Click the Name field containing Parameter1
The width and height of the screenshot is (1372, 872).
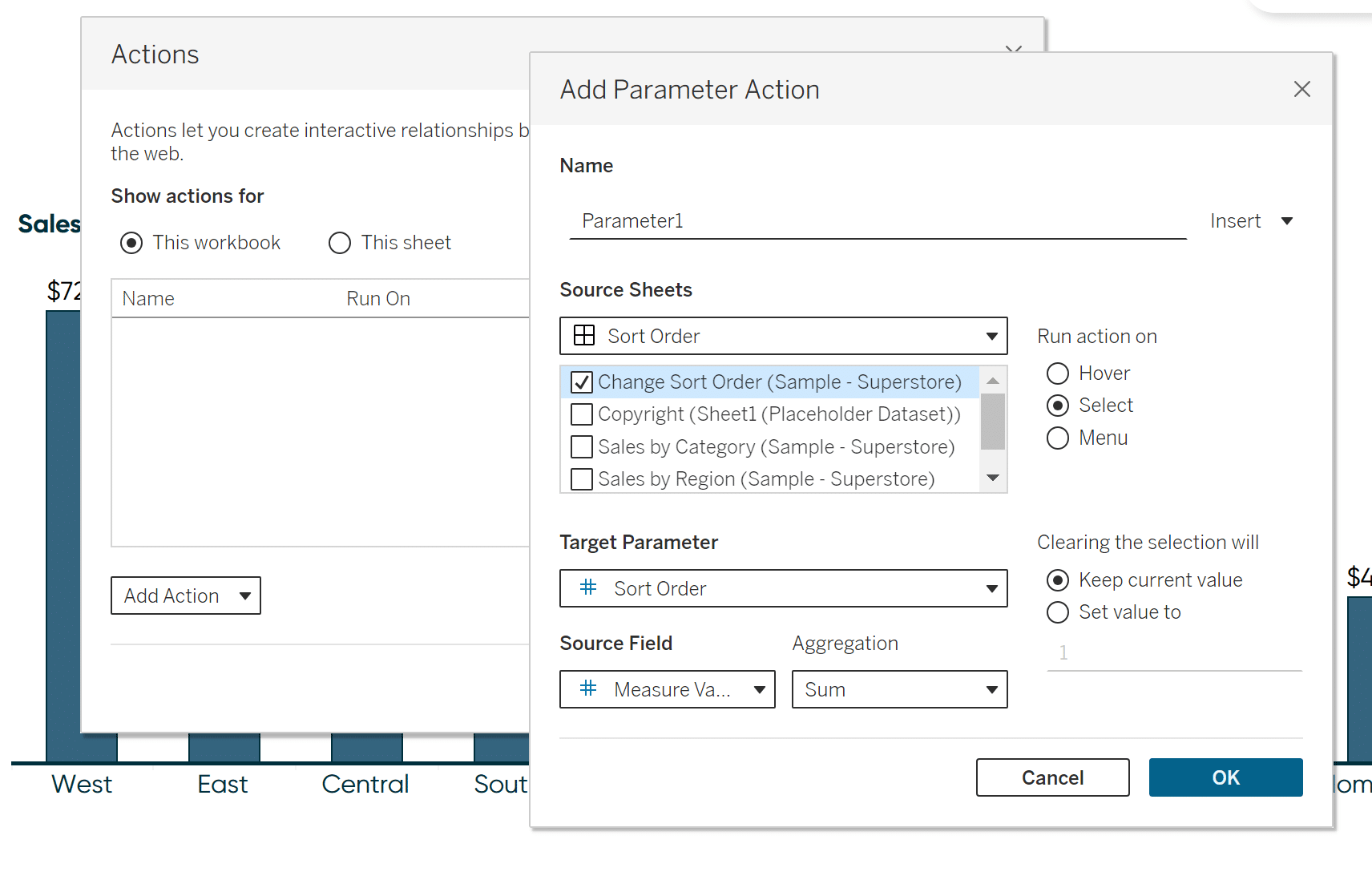[878, 221]
